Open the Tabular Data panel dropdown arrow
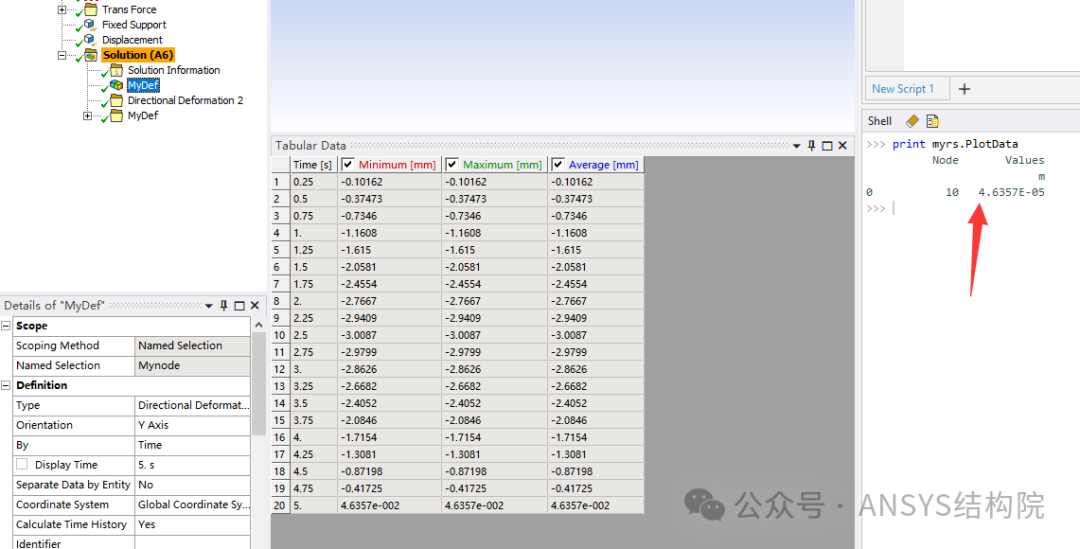Image resolution: width=1080 pixels, height=549 pixels. (797, 146)
